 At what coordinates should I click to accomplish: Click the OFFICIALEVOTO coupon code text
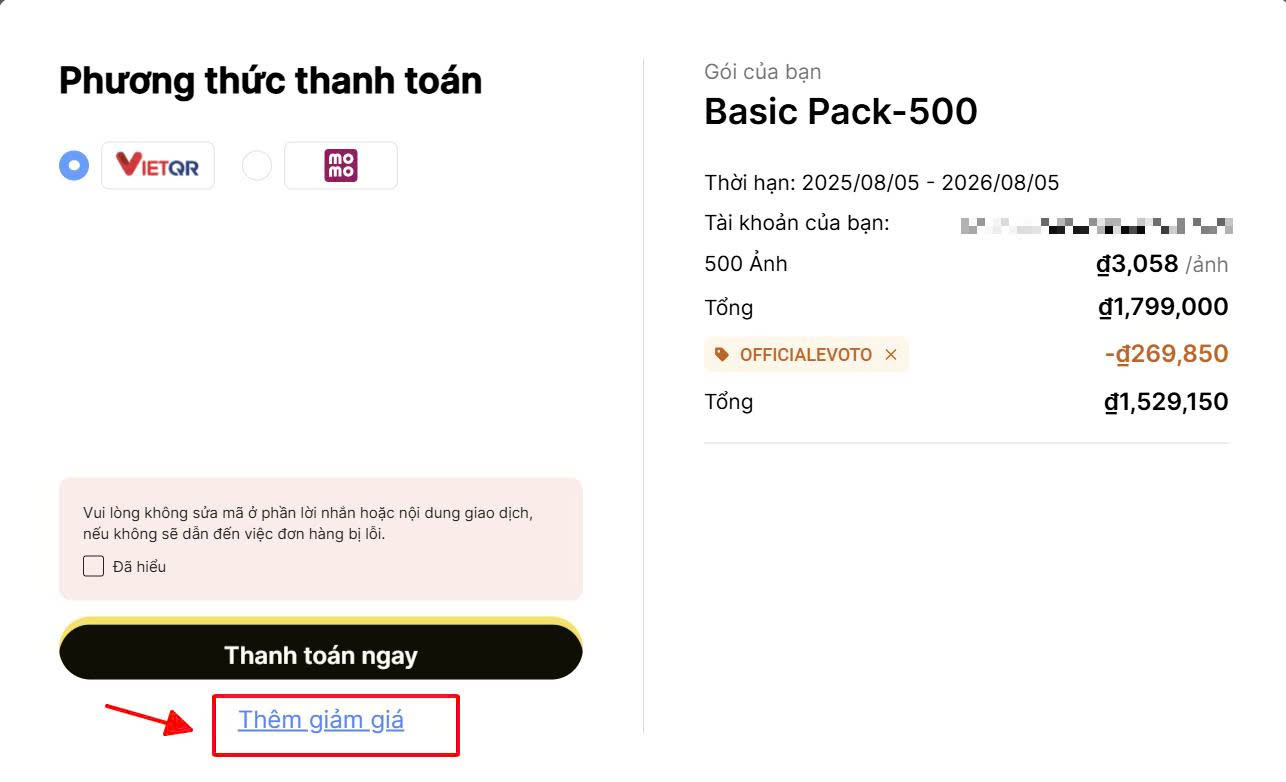coord(805,355)
